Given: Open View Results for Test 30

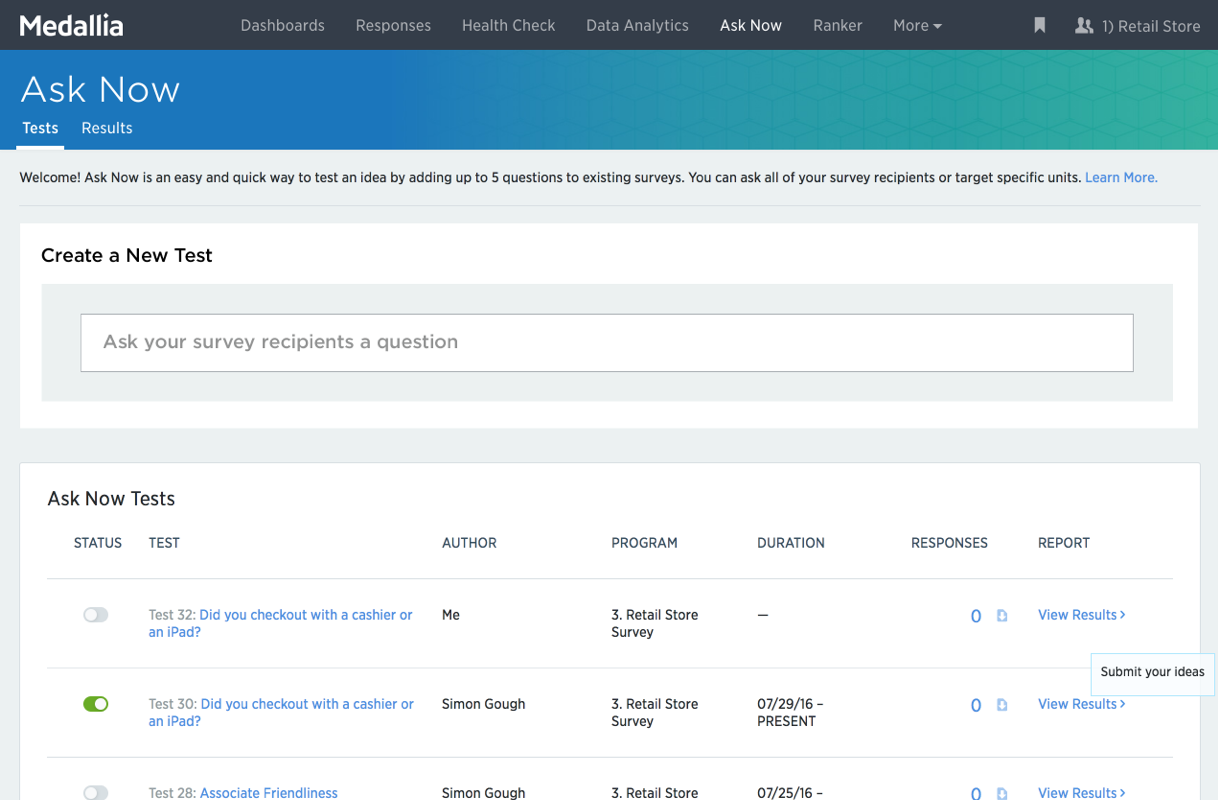Looking at the screenshot, I should [x=1081, y=704].
